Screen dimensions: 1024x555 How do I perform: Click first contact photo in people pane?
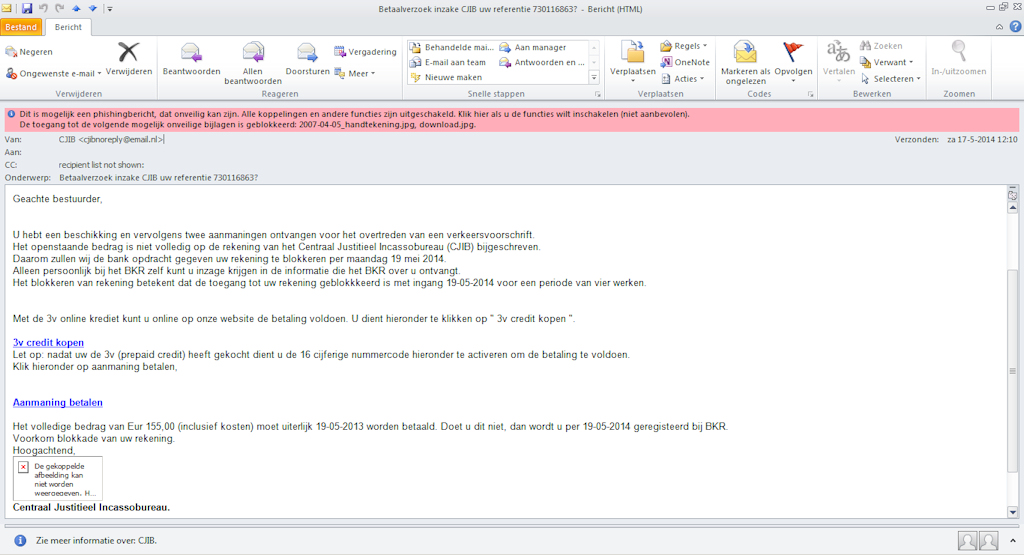967,541
